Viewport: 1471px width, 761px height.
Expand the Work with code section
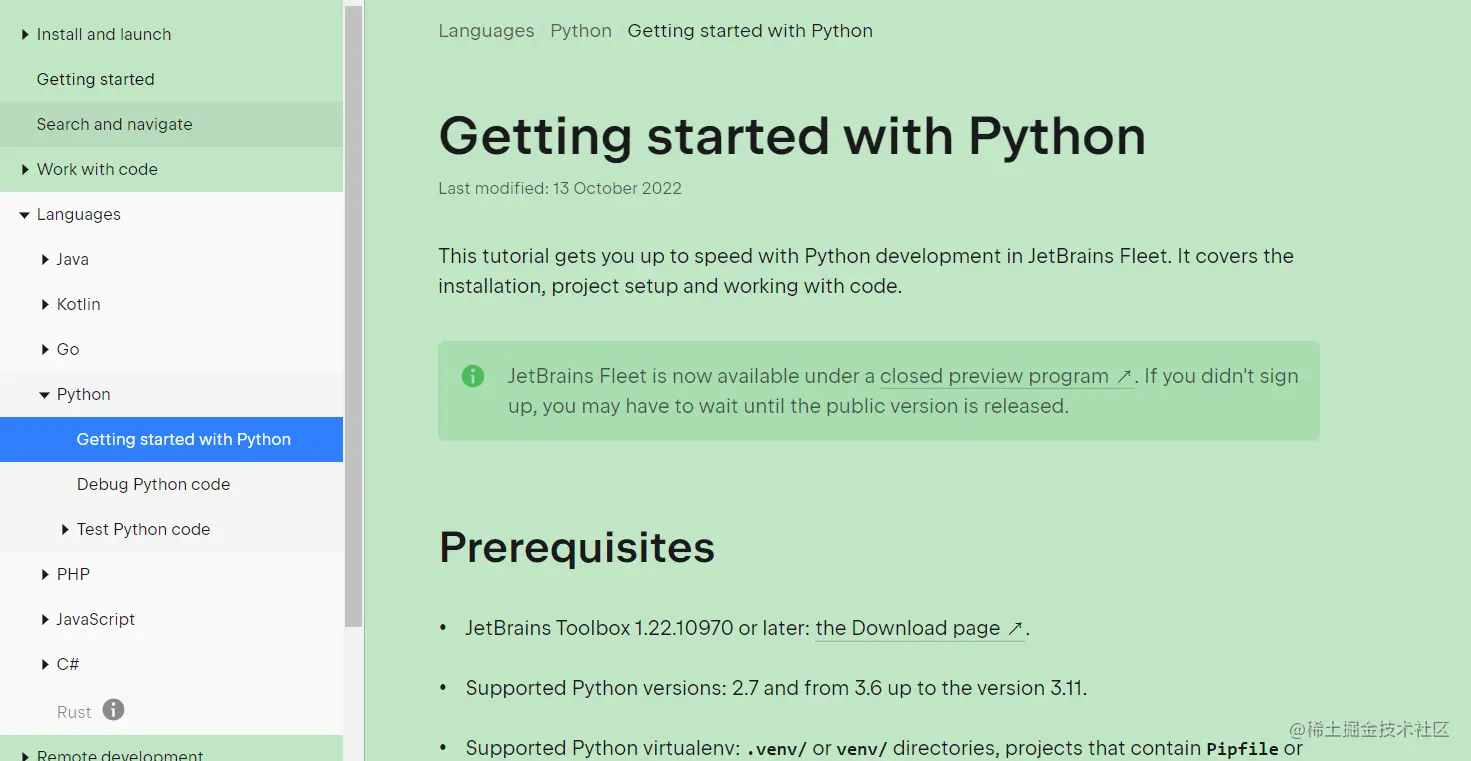pyautogui.click(x=25, y=170)
